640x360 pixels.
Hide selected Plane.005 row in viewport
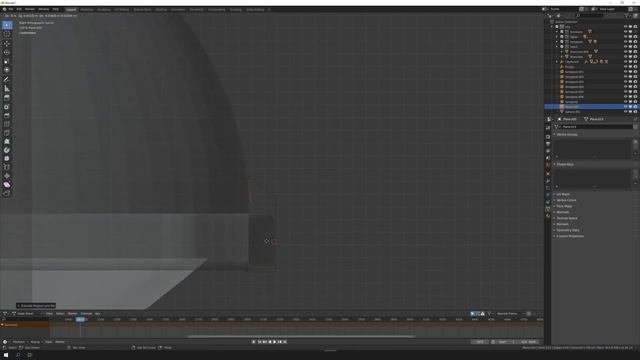coord(625,107)
